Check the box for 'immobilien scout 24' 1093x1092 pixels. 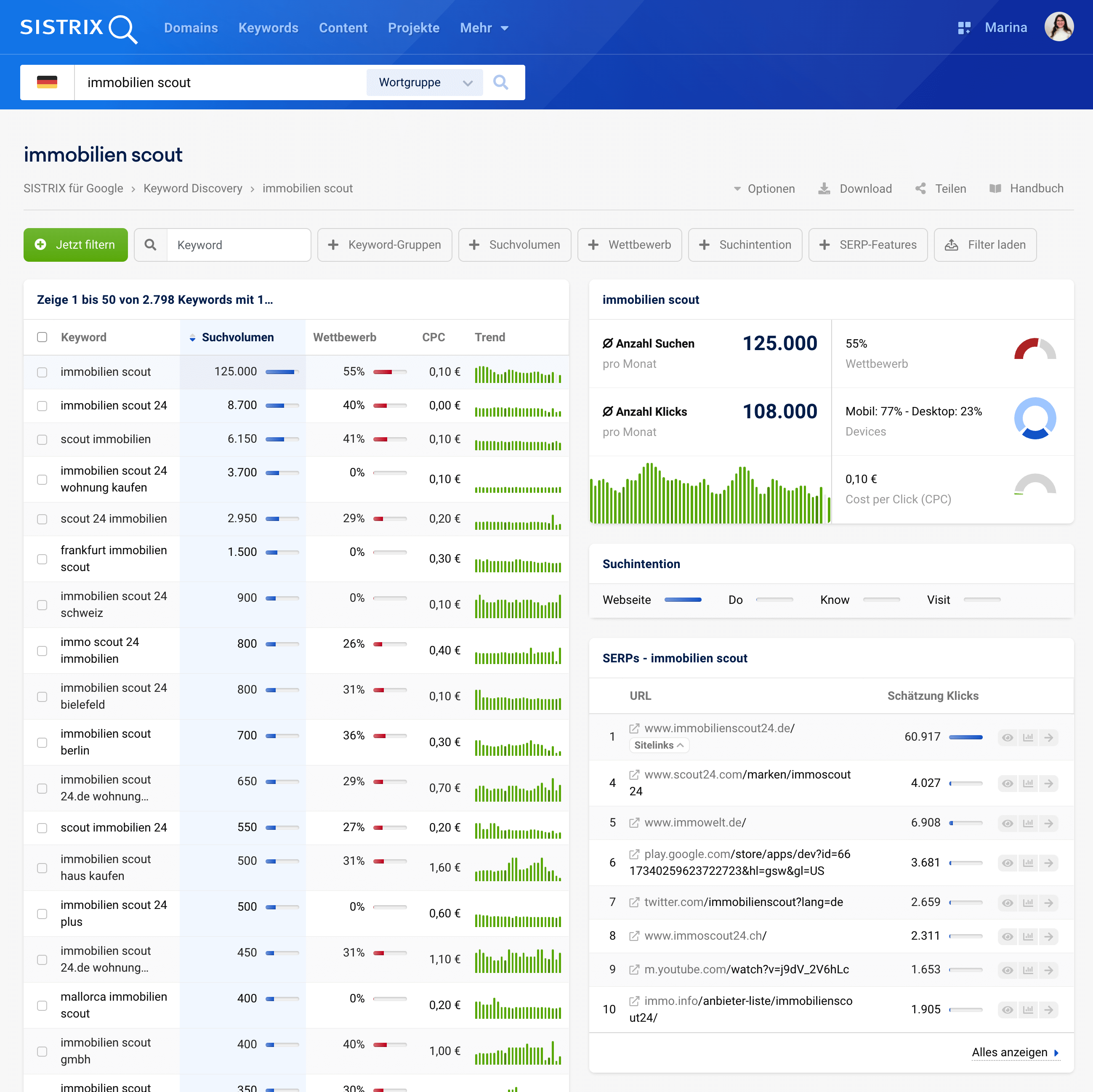click(x=42, y=406)
